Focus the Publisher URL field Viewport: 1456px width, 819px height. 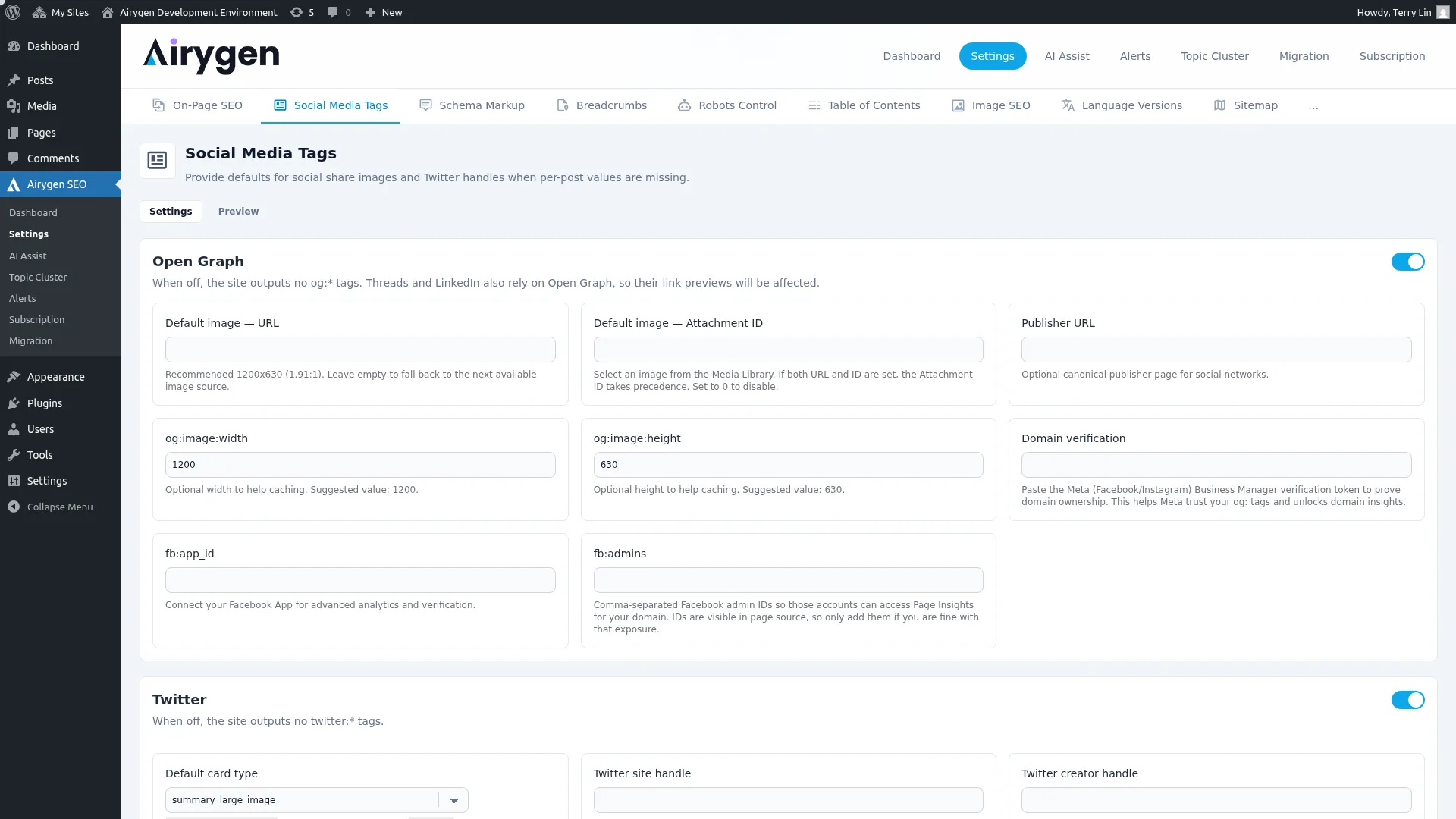coord(1216,350)
